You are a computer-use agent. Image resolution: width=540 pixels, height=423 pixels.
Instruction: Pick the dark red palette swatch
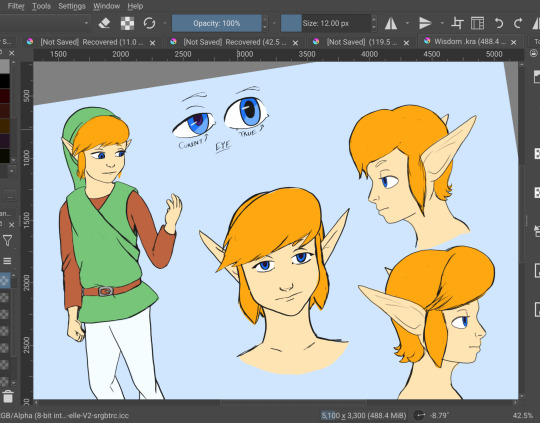click(5, 96)
